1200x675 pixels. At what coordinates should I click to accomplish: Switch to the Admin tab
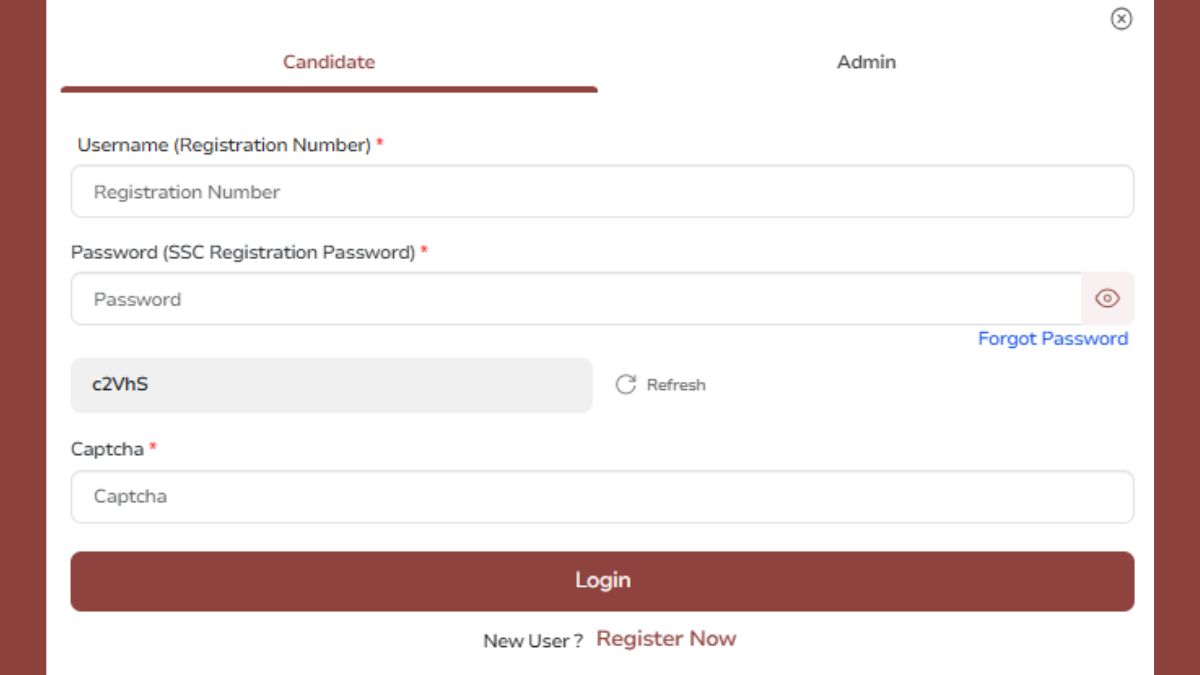coord(866,62)
